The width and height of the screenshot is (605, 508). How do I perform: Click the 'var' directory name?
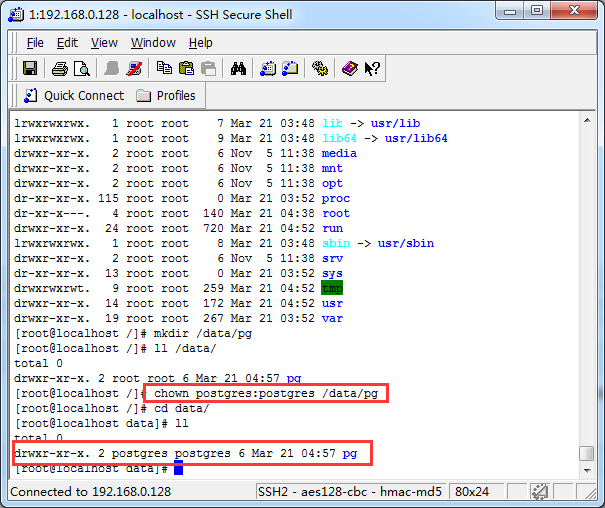332,318
